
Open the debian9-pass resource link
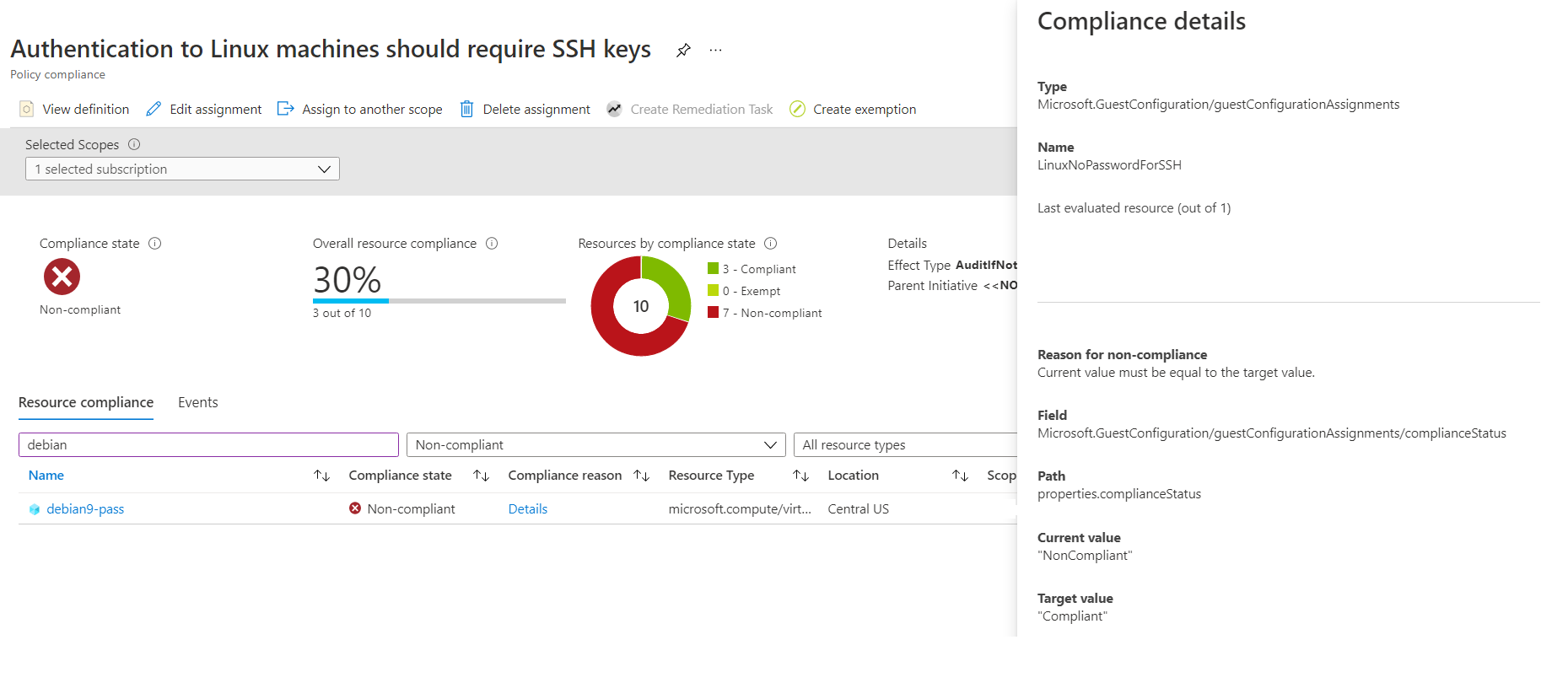(85, 509)
